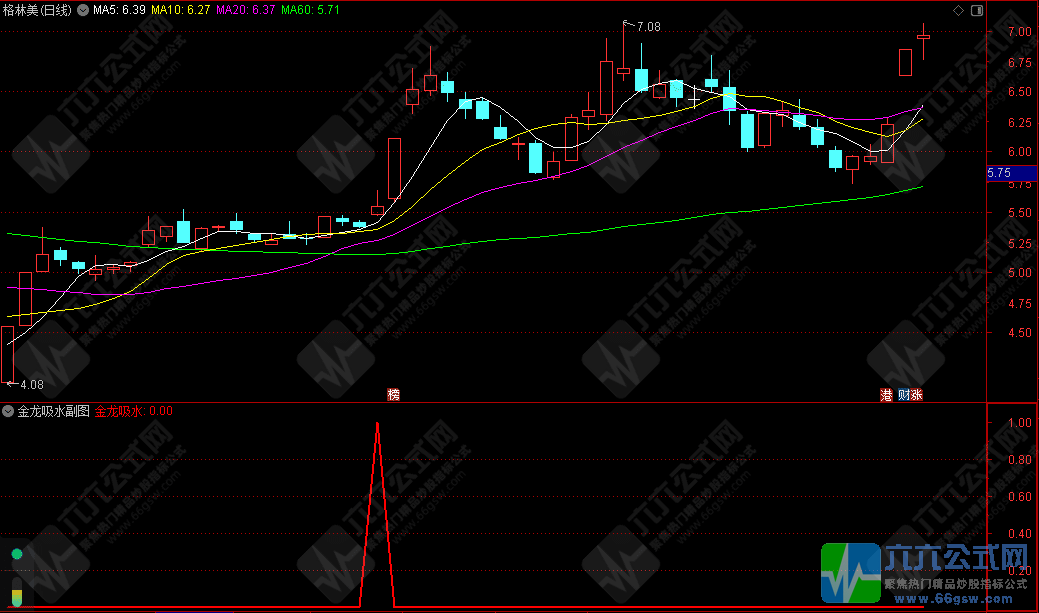Open the 财 event marker
Screen dimensions: 1039x613
point(904,395)
